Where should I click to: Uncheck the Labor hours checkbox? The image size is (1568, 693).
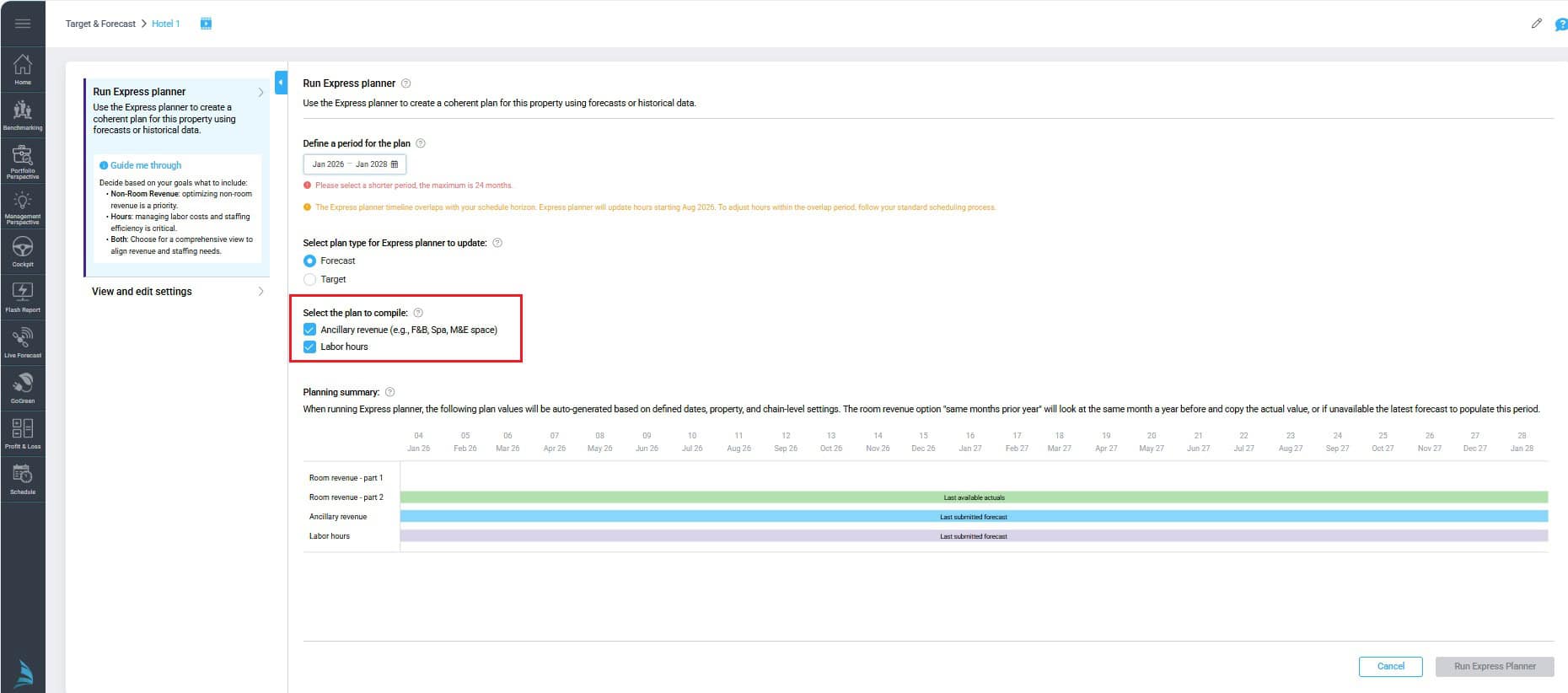[309, 346]
